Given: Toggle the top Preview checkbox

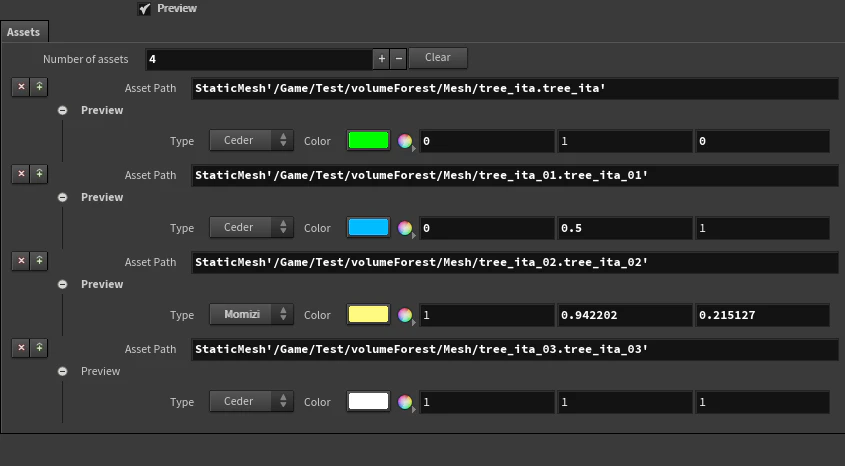Looking at the screenshot, I should coord(144,9).
